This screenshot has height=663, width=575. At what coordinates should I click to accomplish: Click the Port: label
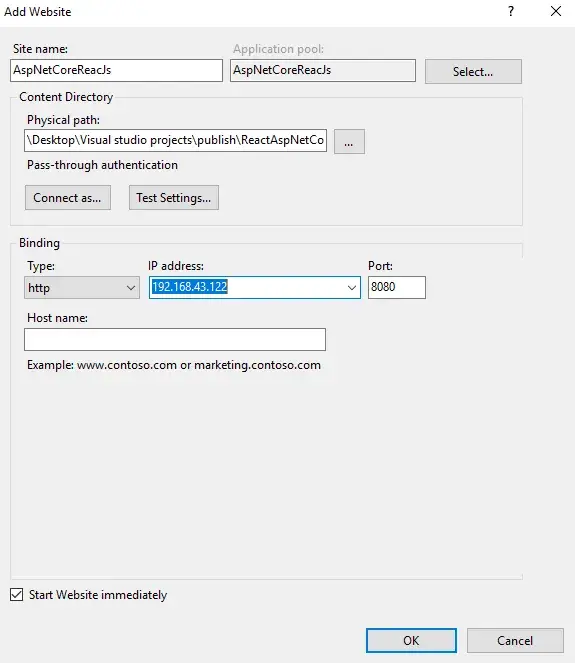click(380, 266)
